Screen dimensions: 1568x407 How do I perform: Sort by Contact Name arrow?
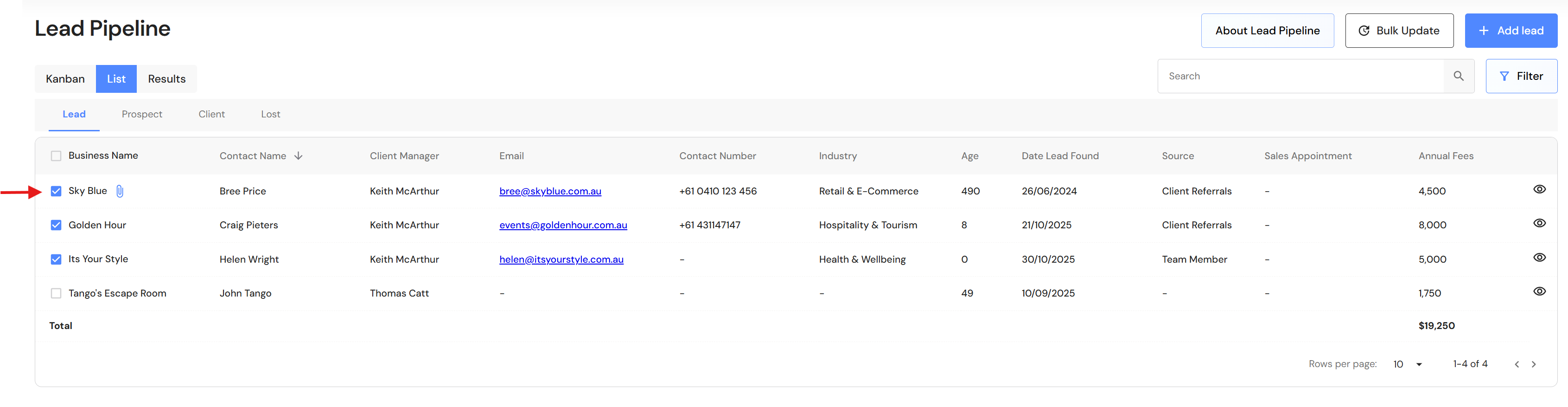[x=298, y=156]
